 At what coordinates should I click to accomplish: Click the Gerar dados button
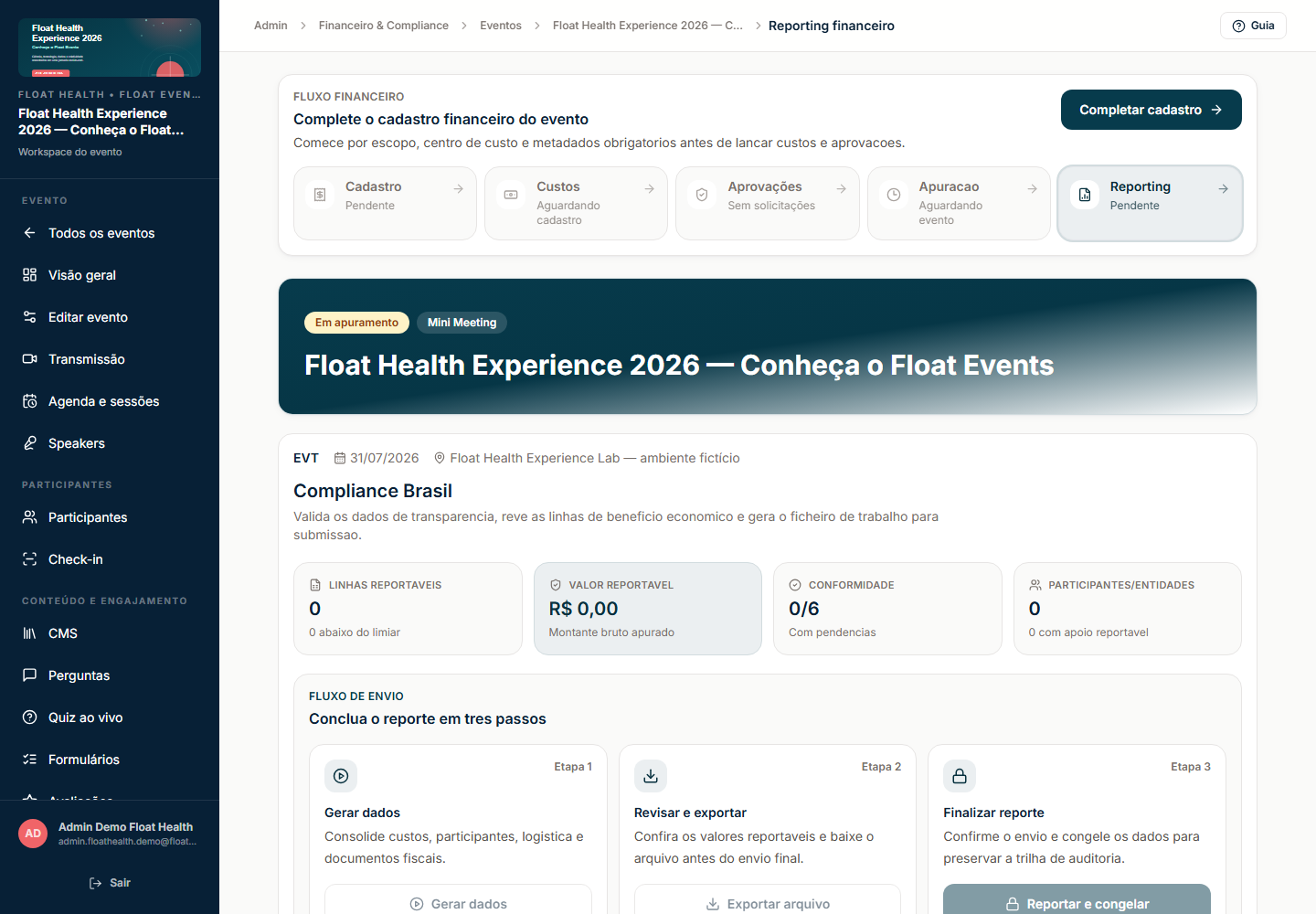point(458,903)
